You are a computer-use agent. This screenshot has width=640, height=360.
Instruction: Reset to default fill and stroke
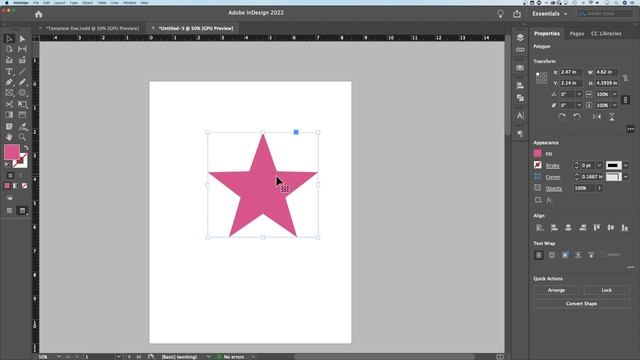click(x=7, y=165)
